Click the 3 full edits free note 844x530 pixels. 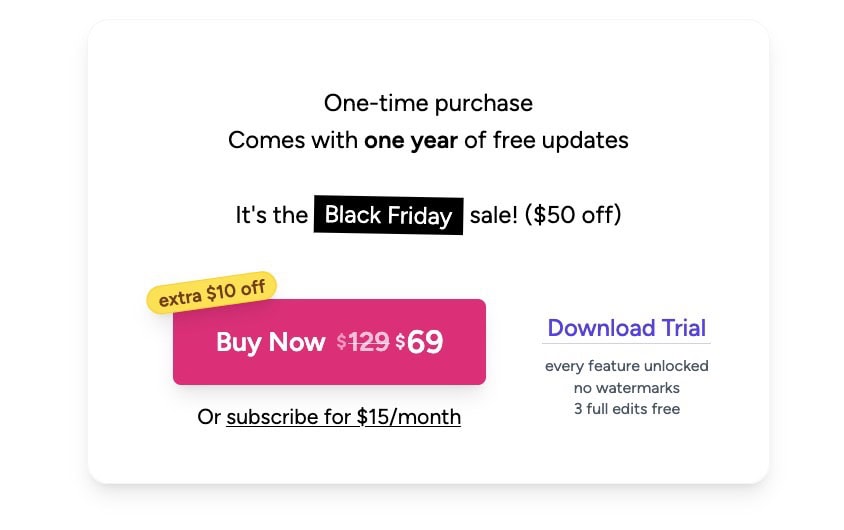point(626,408)
